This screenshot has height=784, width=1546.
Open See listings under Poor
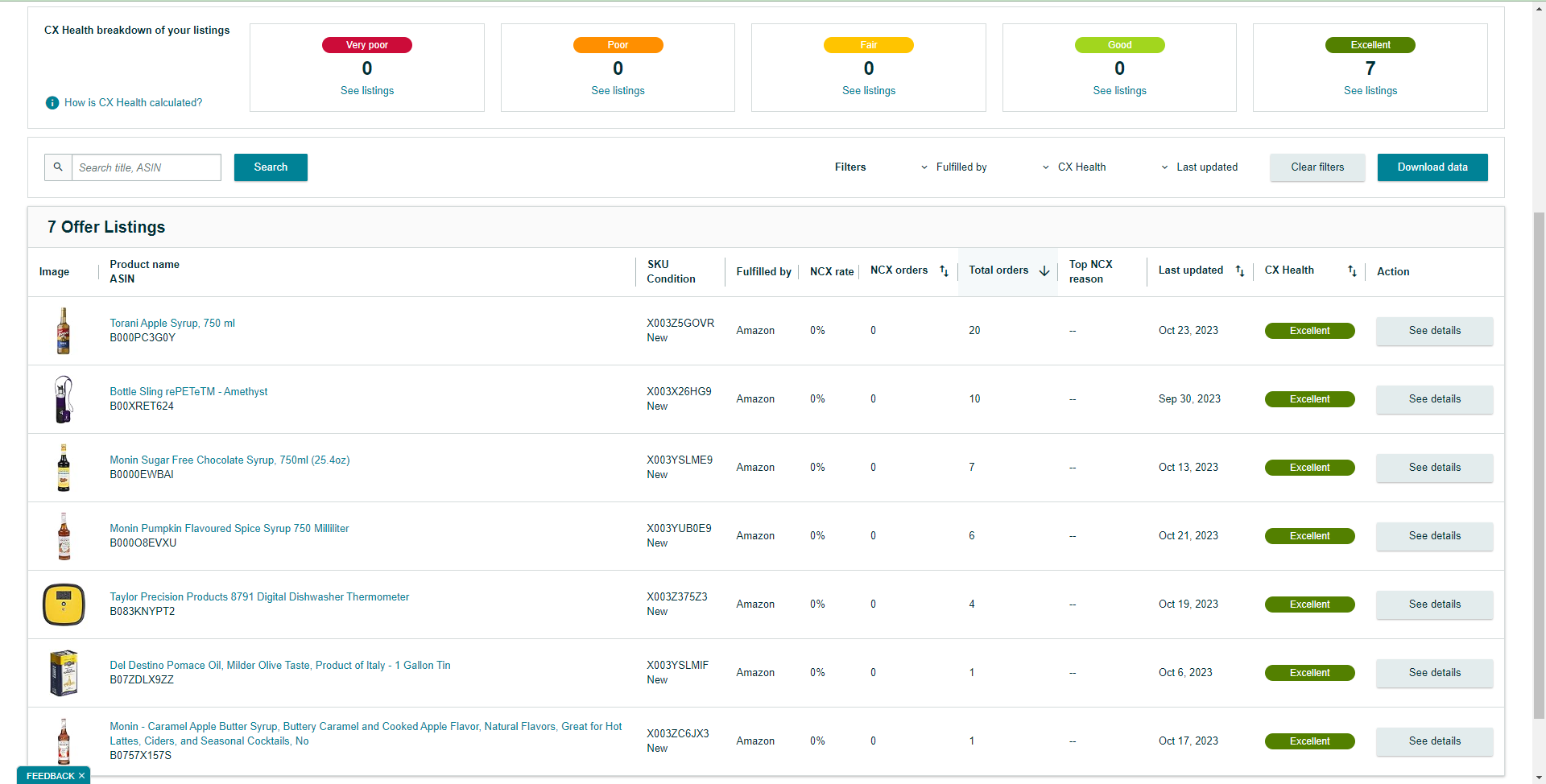[618, 91]
